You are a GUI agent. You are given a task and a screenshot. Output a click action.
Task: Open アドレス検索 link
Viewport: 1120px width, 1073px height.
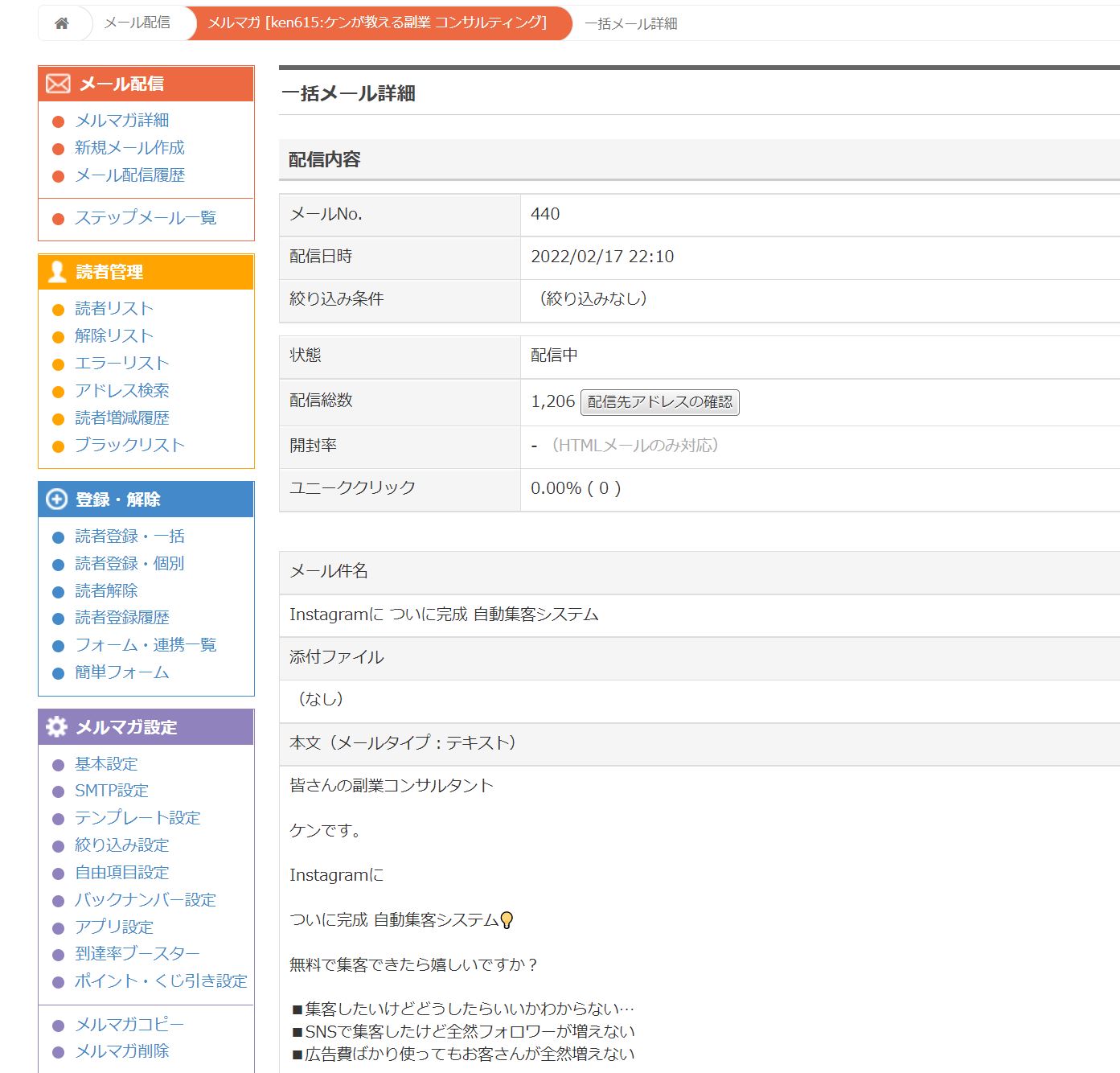tap(122, 391)
